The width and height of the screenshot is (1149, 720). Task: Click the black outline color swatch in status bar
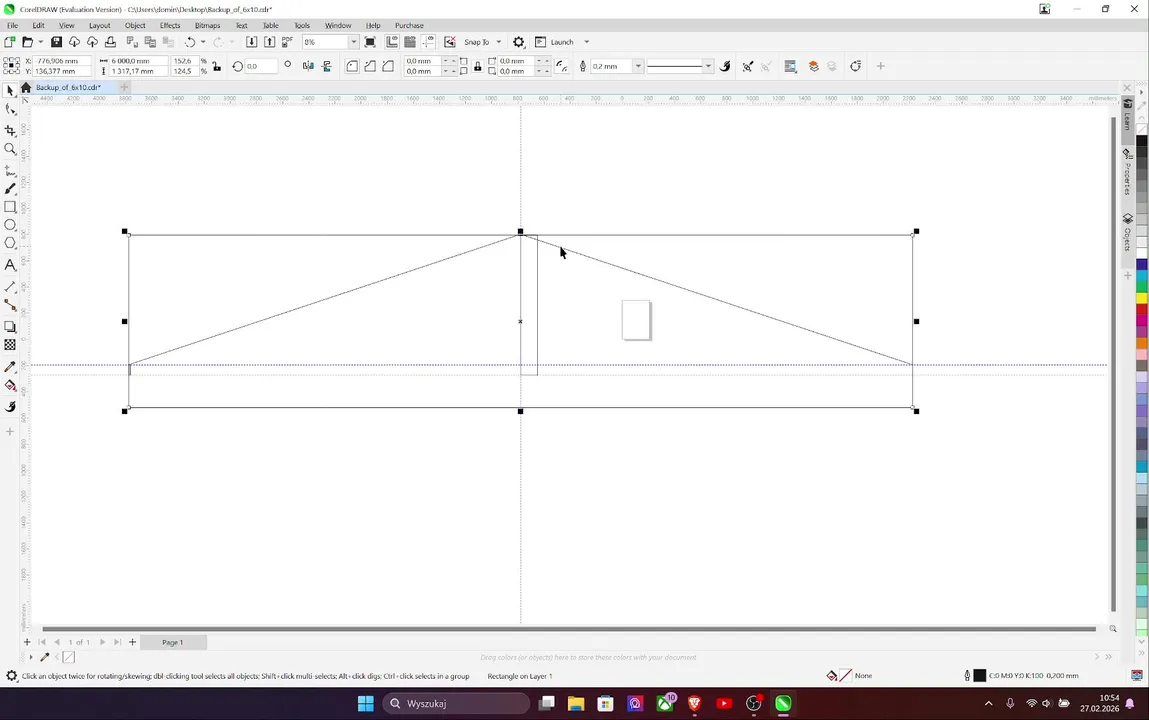(979, 675)
